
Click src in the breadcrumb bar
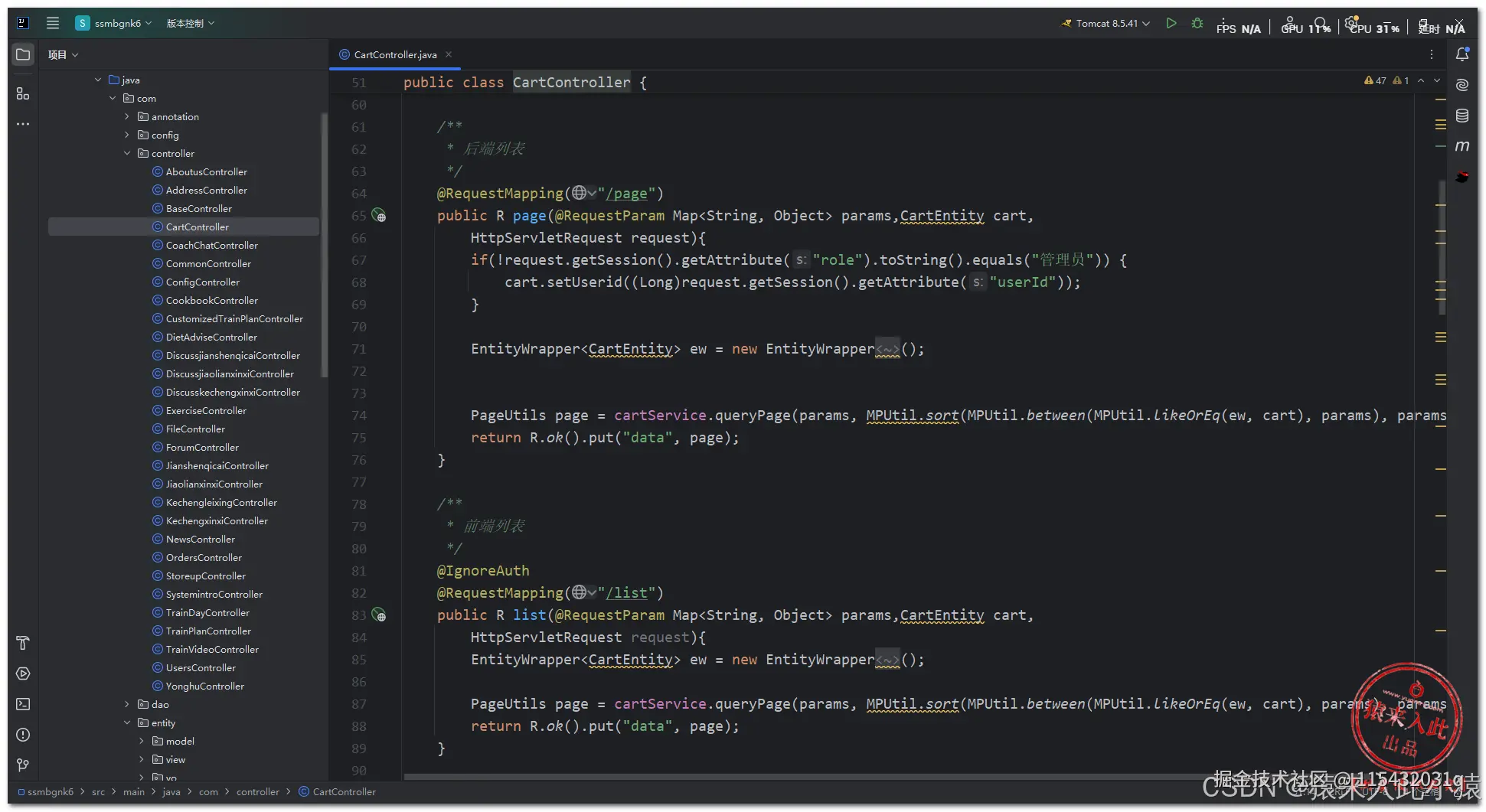coord(99,791)
